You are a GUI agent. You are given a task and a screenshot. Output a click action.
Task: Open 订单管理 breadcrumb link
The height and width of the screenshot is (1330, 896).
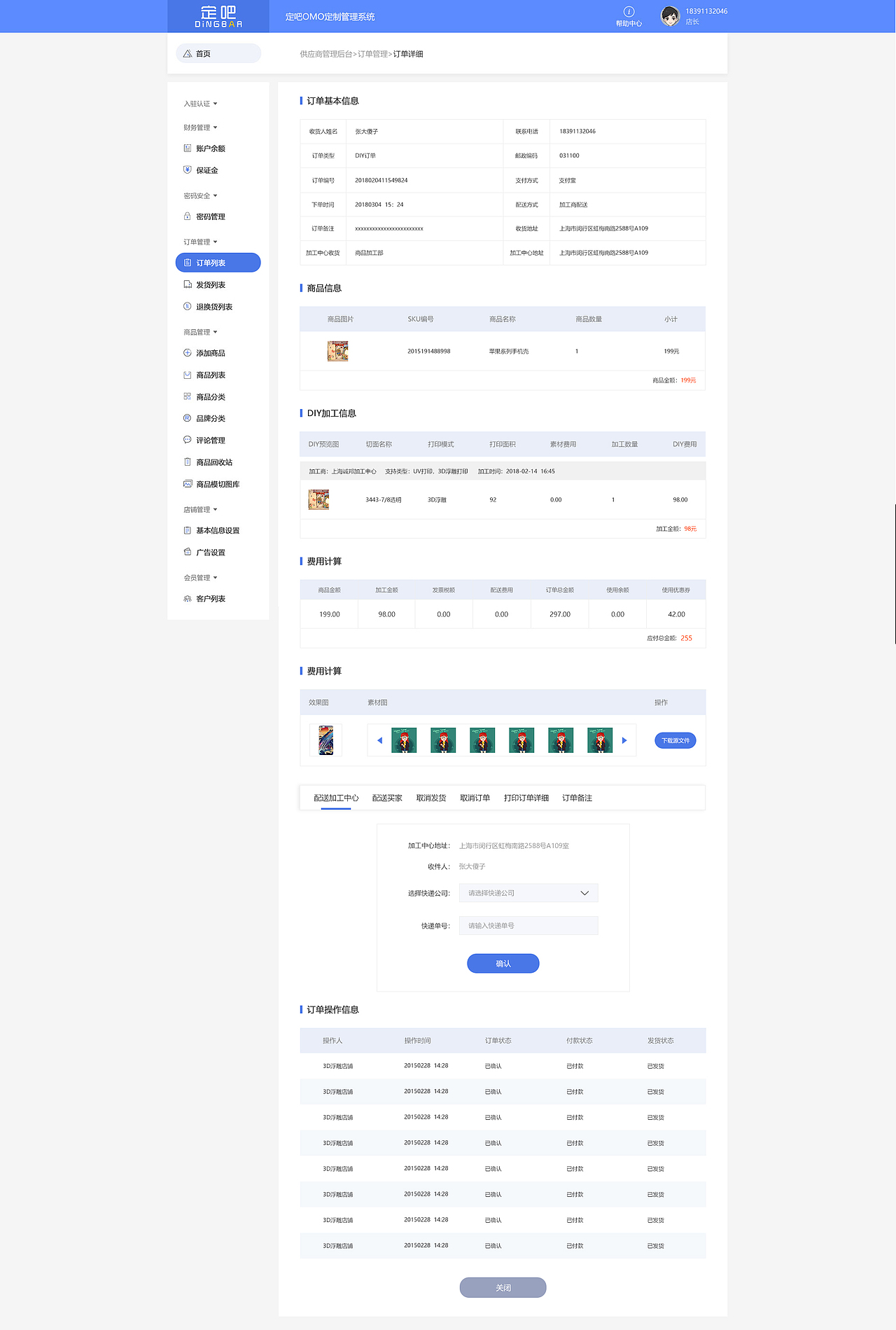(x=372, y=54)
